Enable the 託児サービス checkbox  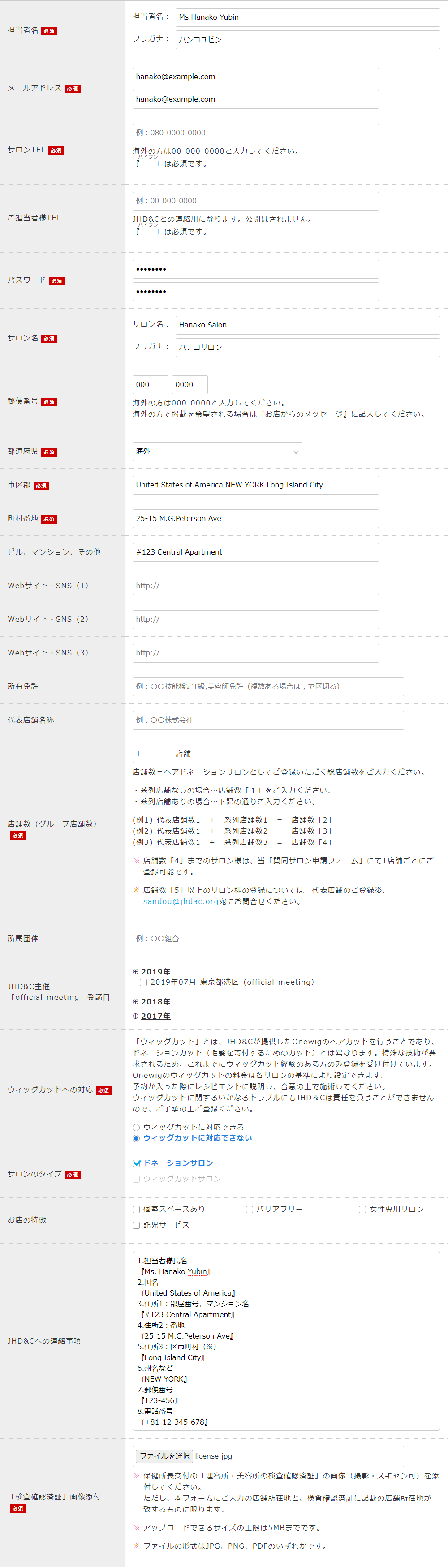(136, 1225)
